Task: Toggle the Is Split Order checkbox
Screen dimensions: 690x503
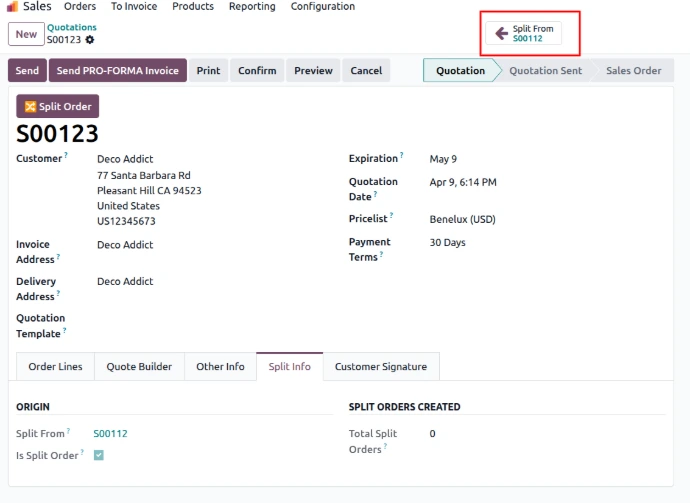Action: 99,455
